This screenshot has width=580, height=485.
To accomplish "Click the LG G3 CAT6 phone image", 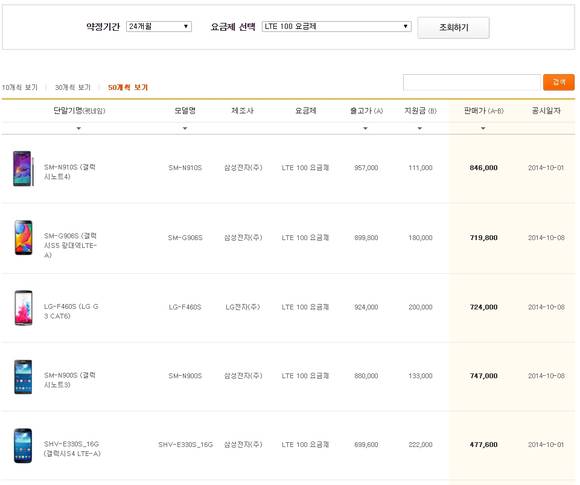I will pos(23,308).
